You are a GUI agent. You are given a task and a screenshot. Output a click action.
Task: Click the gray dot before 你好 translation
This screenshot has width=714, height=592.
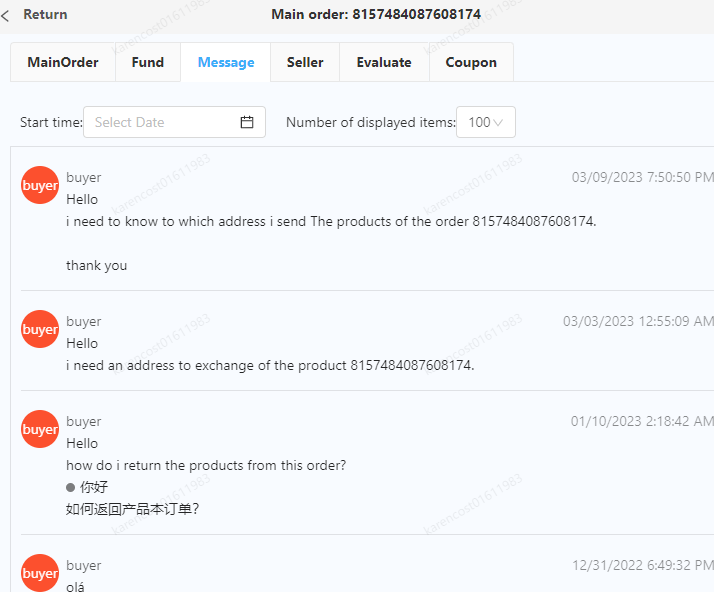[x=71, y=487]
